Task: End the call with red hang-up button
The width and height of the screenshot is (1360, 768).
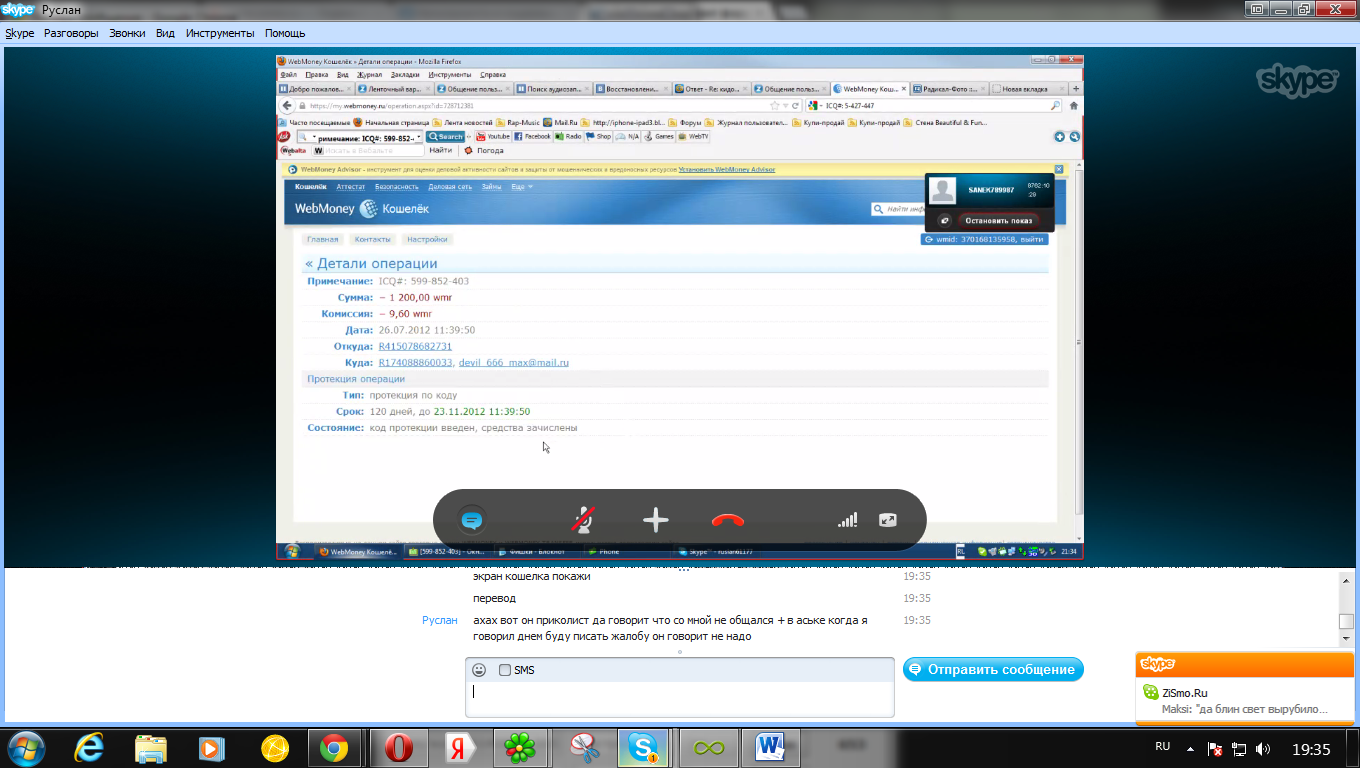Action: tap(728, 520)
